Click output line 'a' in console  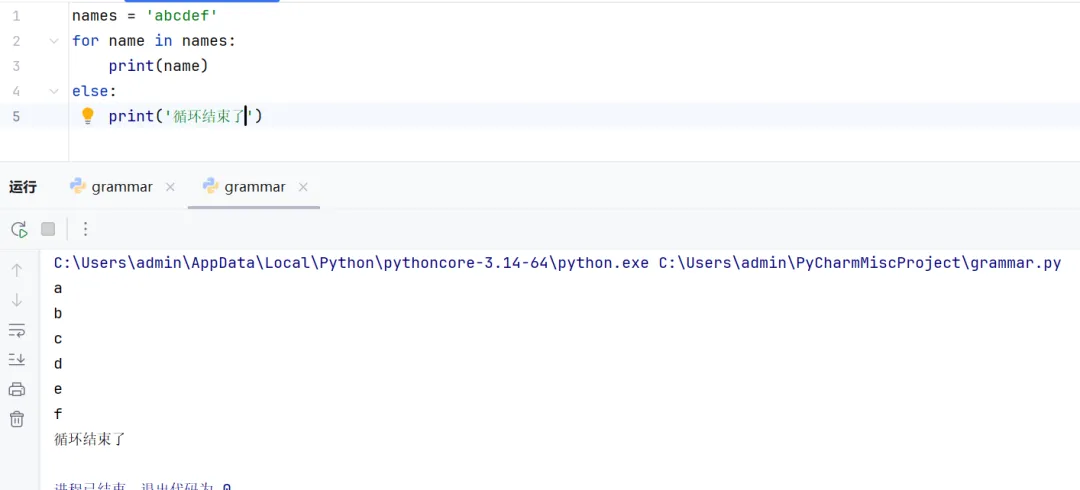58,289
